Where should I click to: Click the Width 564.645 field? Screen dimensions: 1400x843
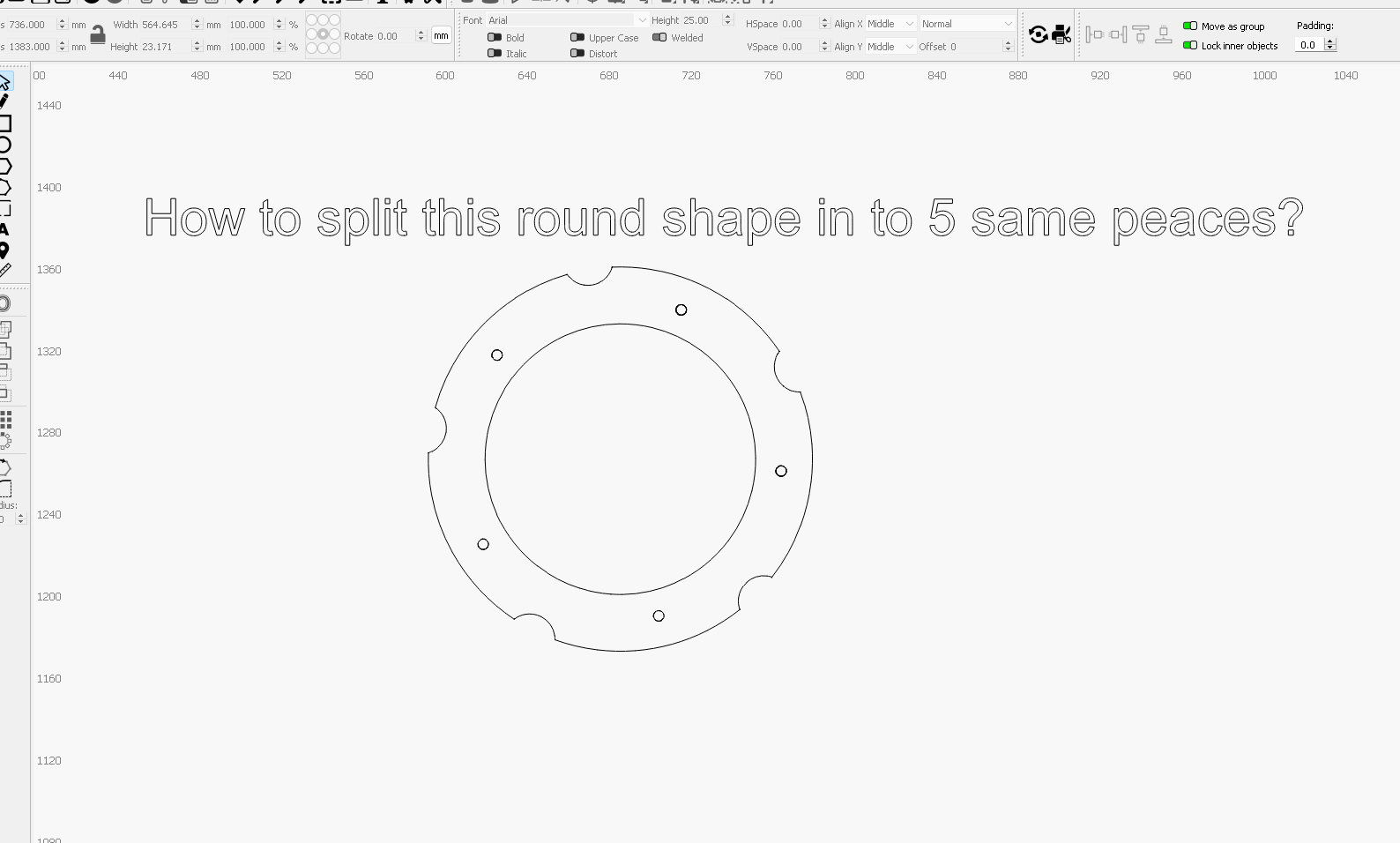pos(165,25)
